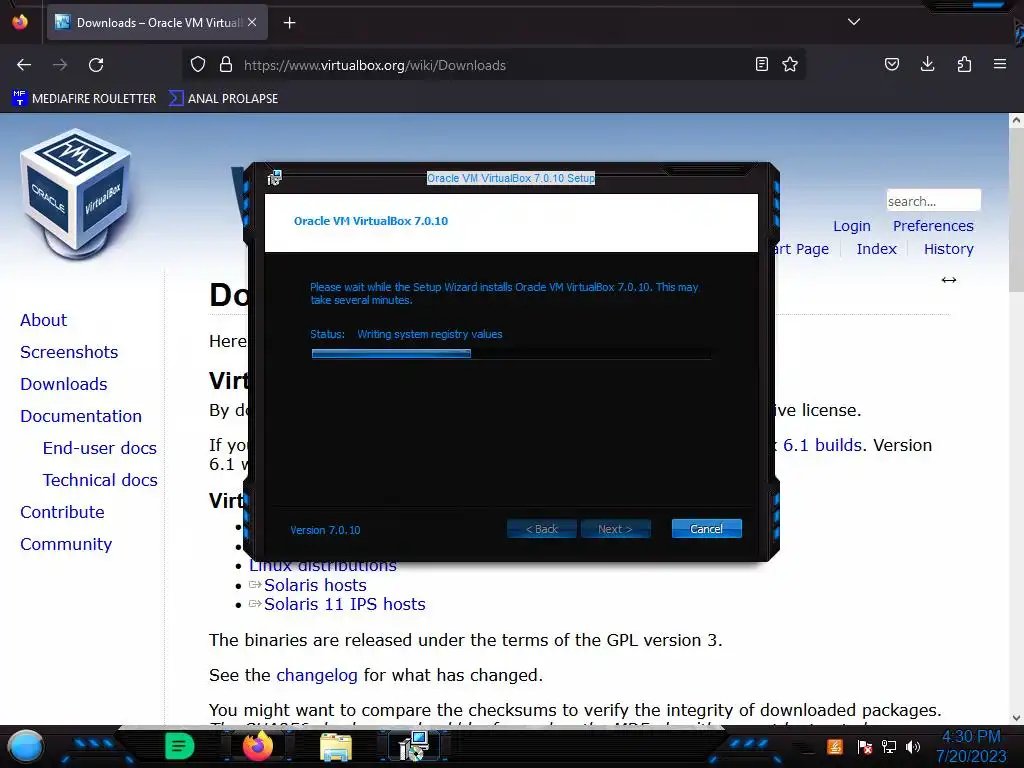Click the Firefox logo icon left of tabs
Screen dimensions: 1024x768
point(20,22)
